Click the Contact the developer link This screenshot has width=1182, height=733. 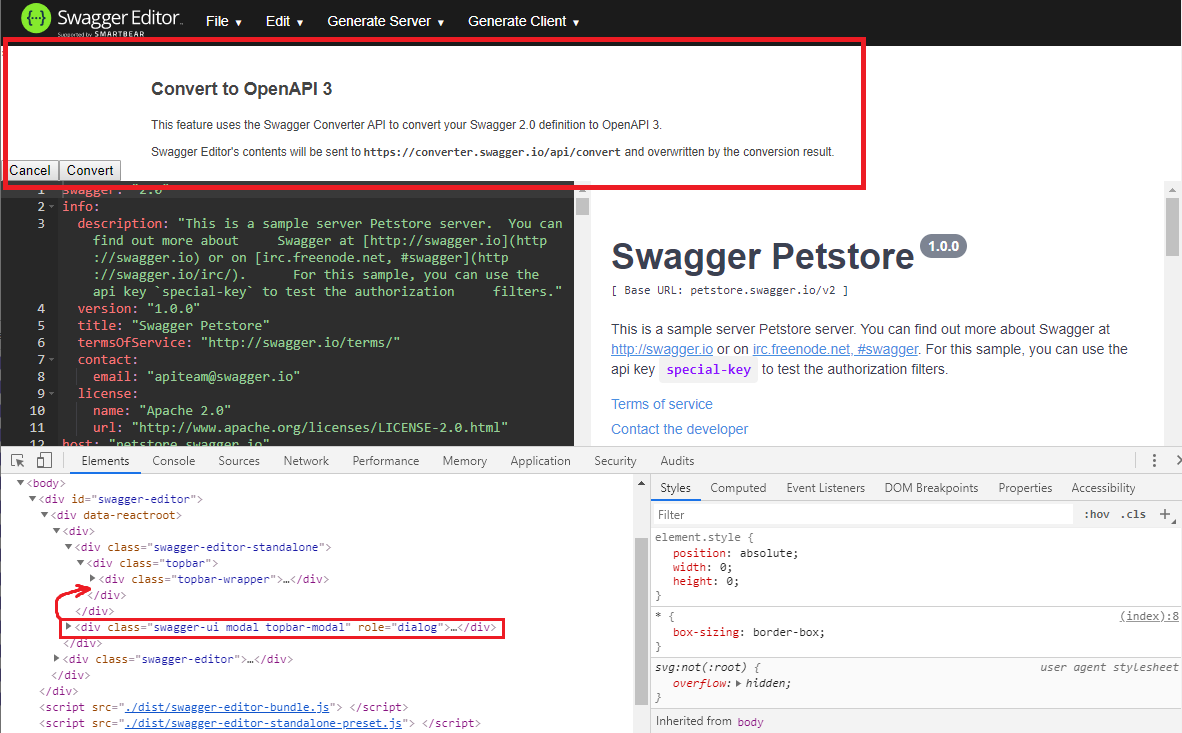tap(679, 429)
